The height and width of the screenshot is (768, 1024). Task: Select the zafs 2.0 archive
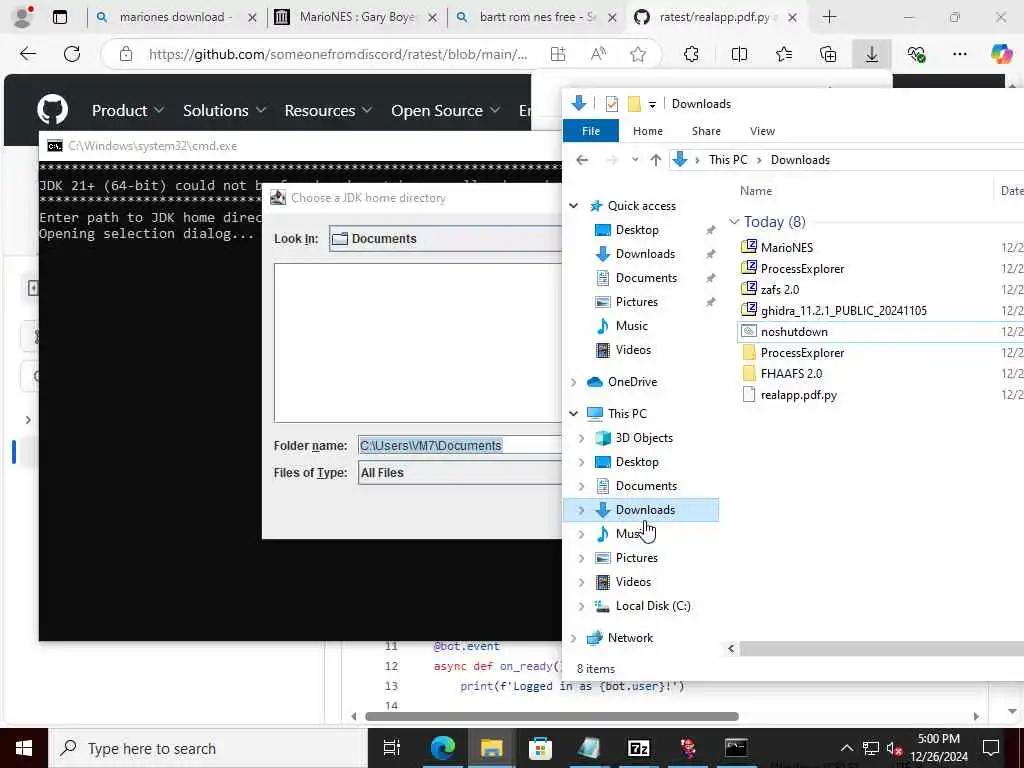(779, 290)
